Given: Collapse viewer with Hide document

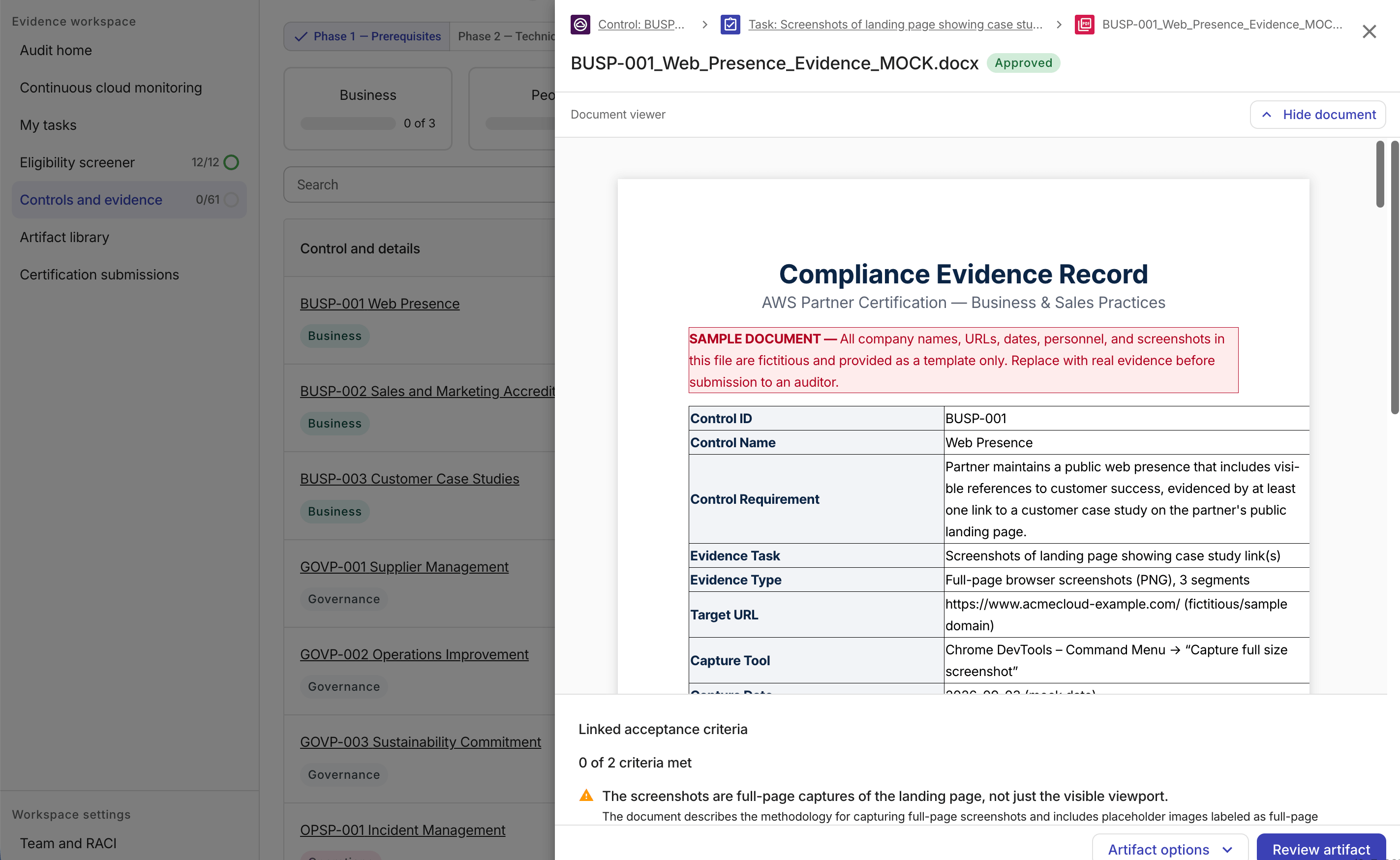Looking at the screenshot, I should [1317, 114].
